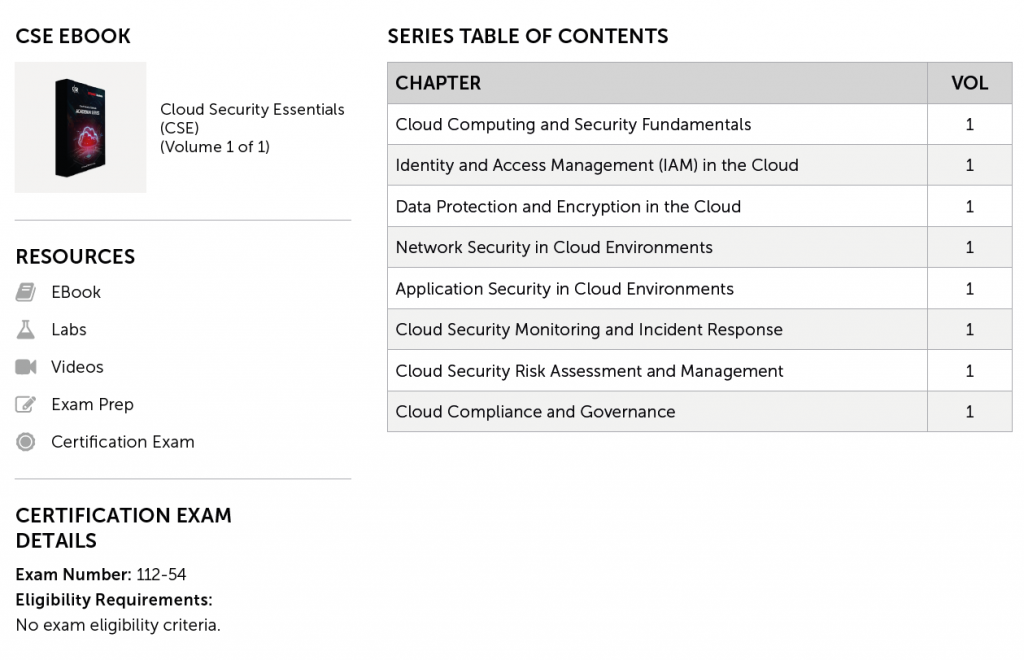The height and width of the screenshot is (660, 1024).
Task: Select Cloud Security Risk Assessment chapter
Action: tap(589, 371)
